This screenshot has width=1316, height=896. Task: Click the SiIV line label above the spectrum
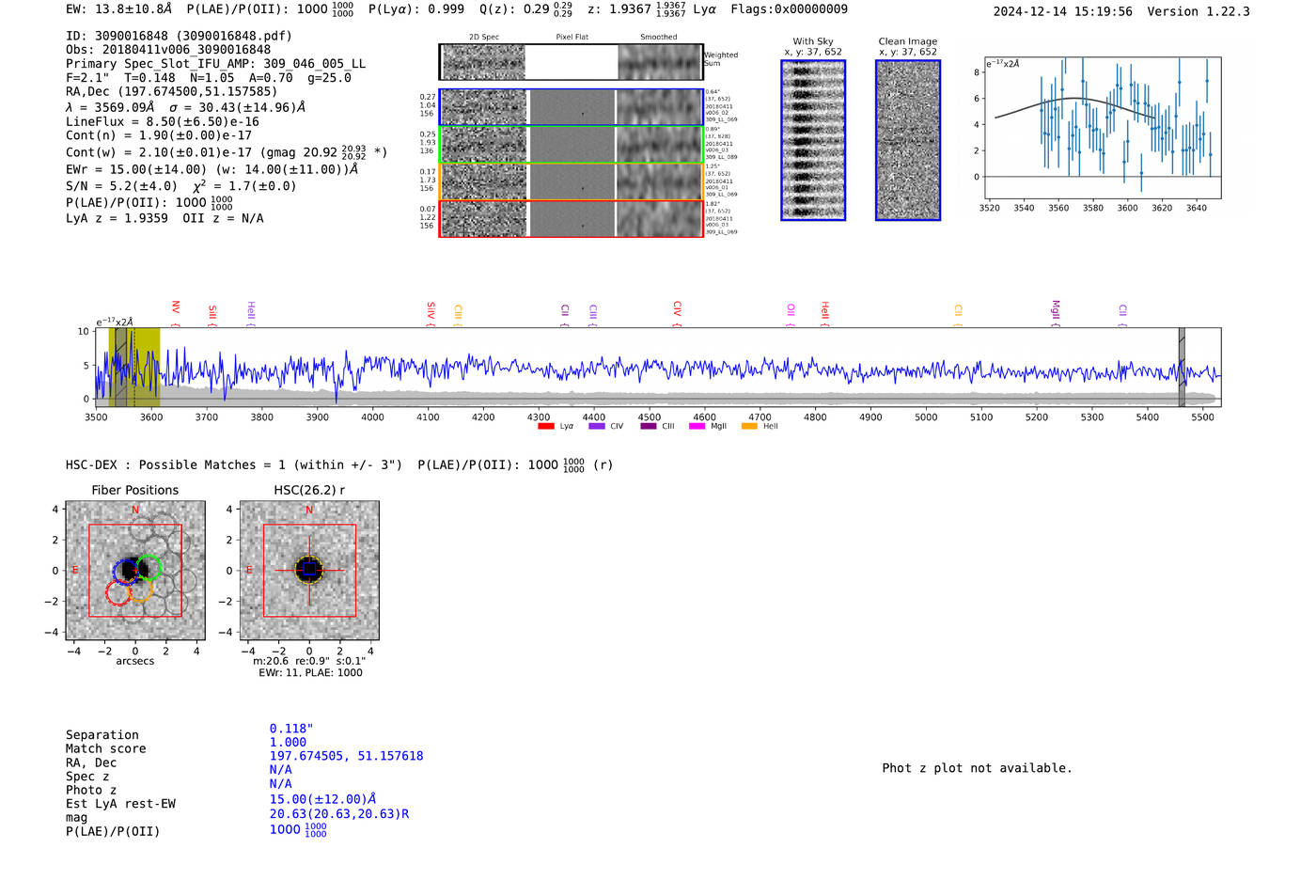pyautogui.click(x=431, y=309)
